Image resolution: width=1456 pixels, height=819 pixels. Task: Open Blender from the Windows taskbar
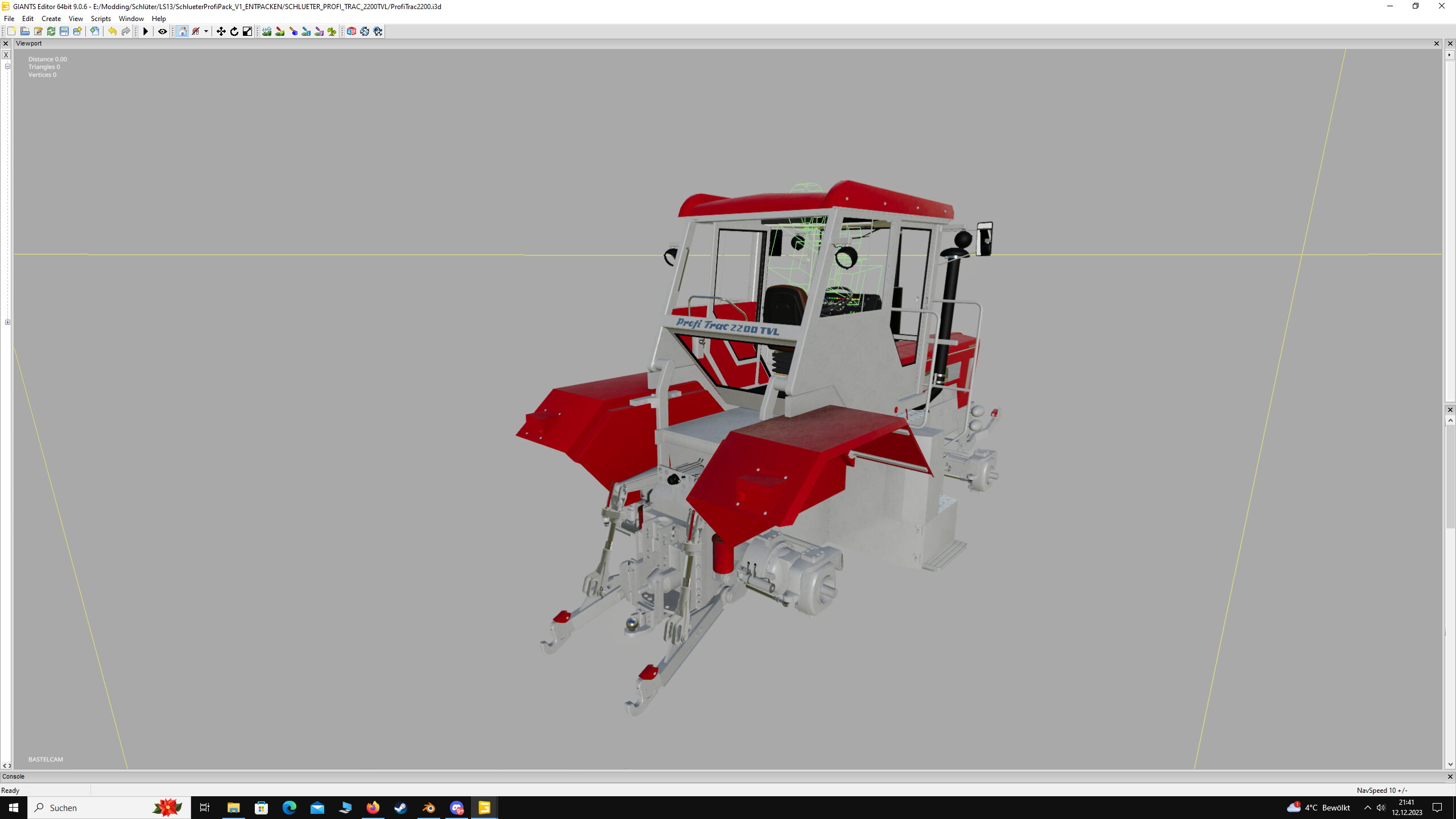pyautogui.click(x=428, y=808)
